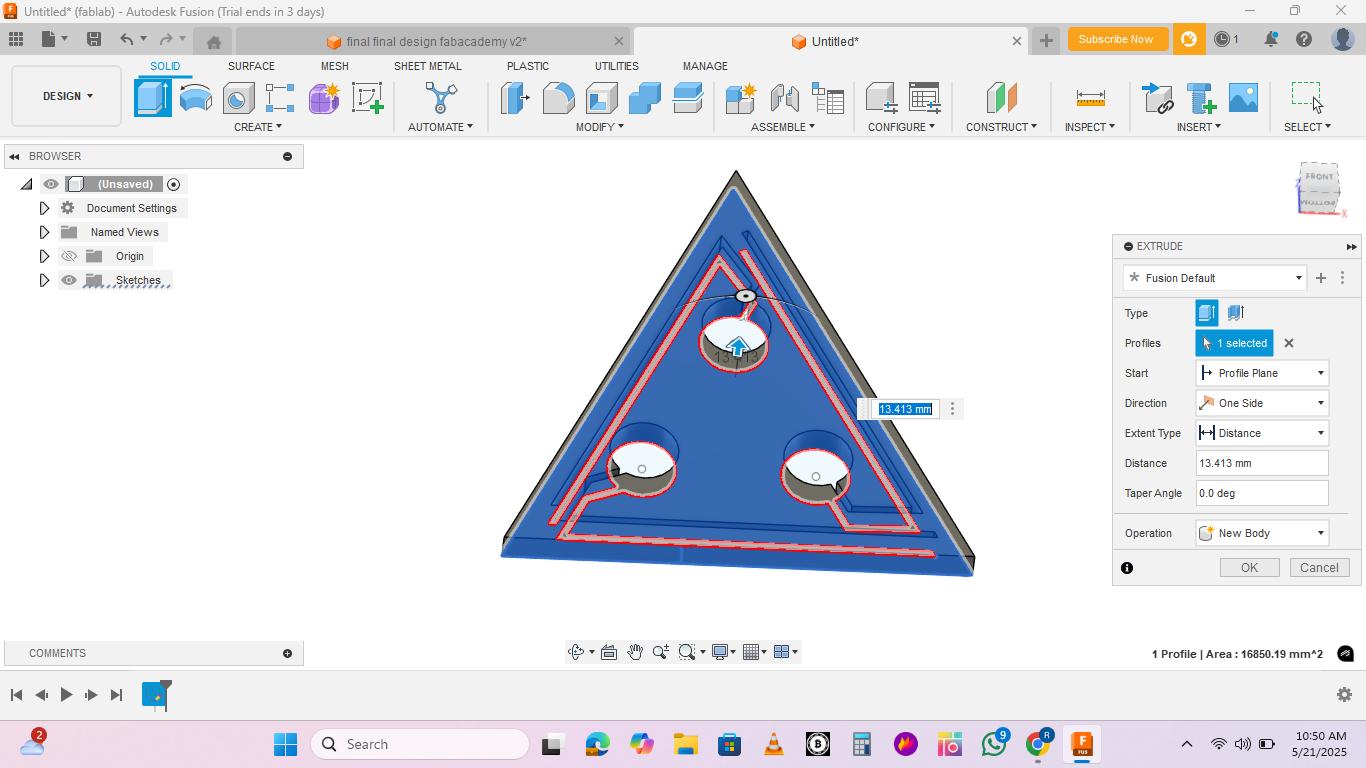Show the hidden Origin folder
The width and height of the screenshot is (1366, 768).
(x=69, y=256)
